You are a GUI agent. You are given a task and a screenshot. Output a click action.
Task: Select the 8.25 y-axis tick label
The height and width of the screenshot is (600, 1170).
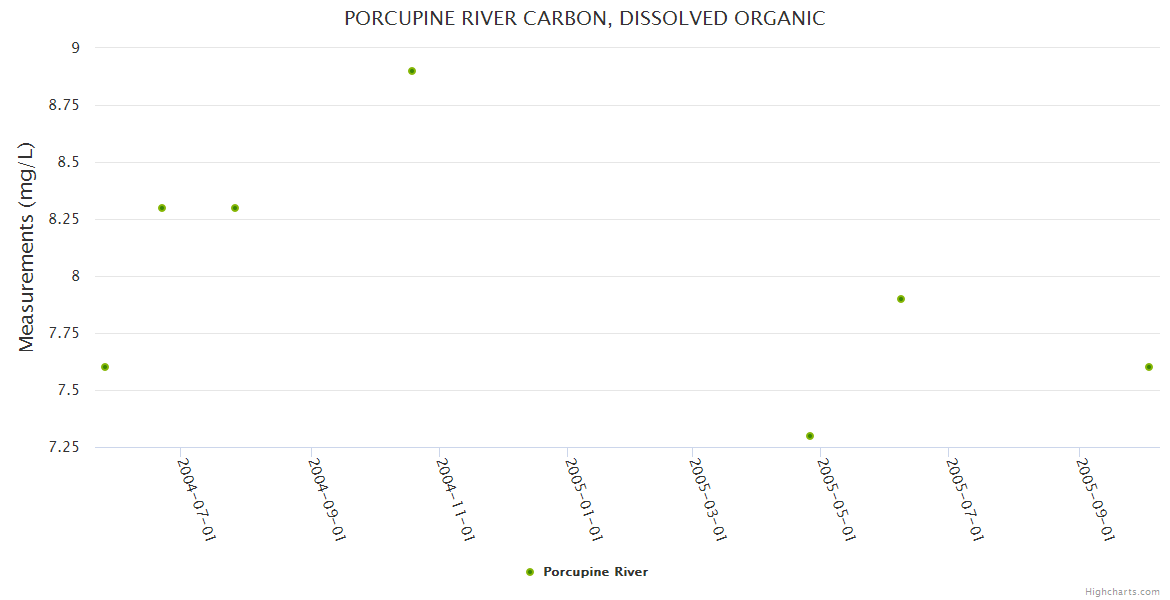(x=67, y=219)
